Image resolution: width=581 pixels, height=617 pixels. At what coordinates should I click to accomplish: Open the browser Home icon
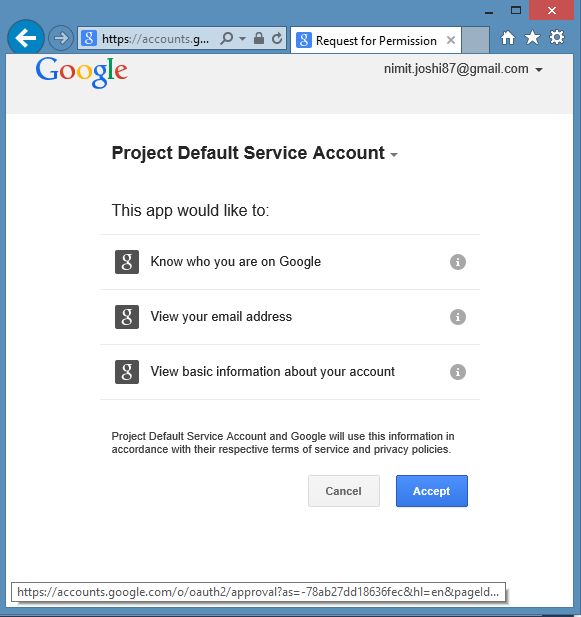[x=507, y=38]
